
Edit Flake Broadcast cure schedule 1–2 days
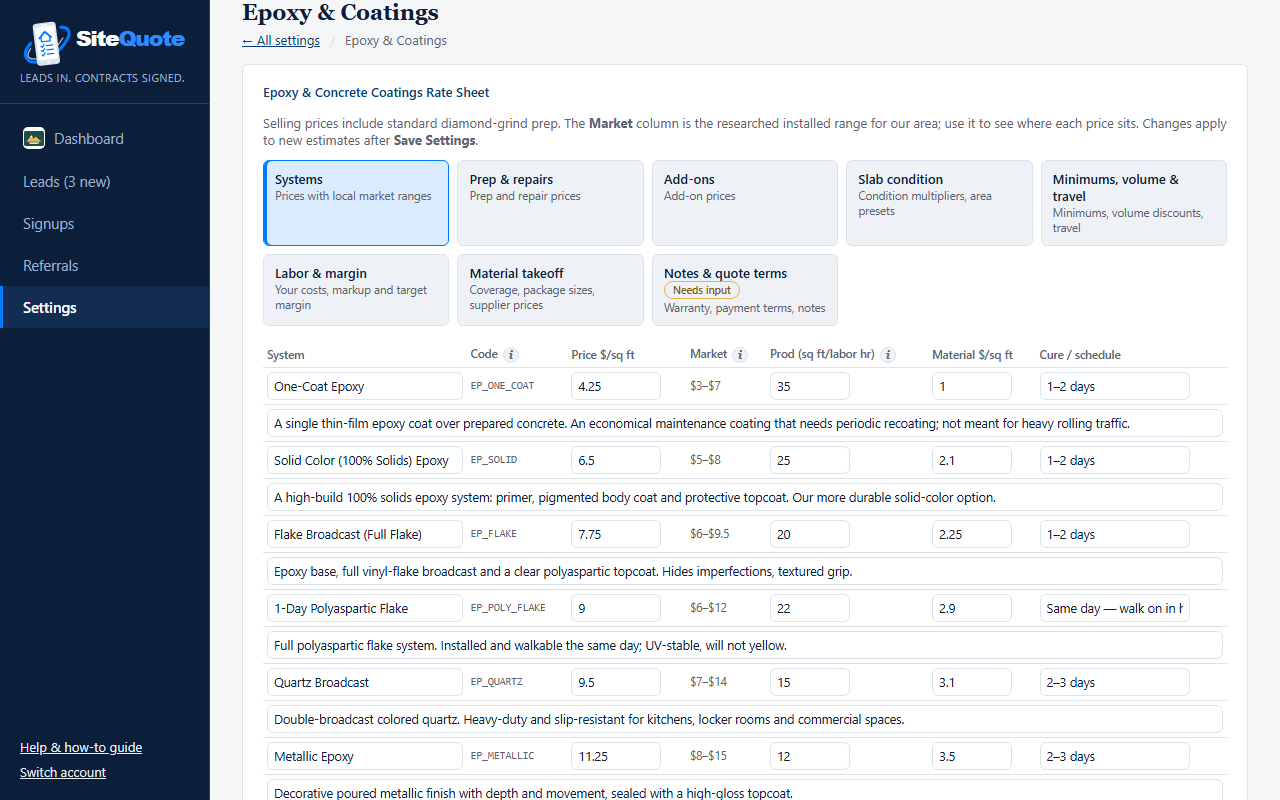tap(1115, 535)
